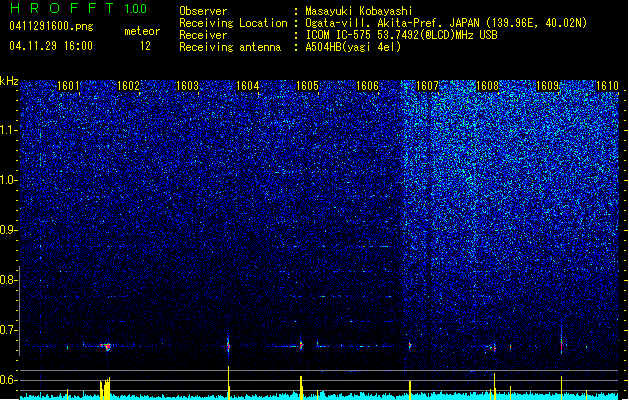Click the A504HB(yagi 4el) antenna text
629x400 pixels.
point(353,47)
